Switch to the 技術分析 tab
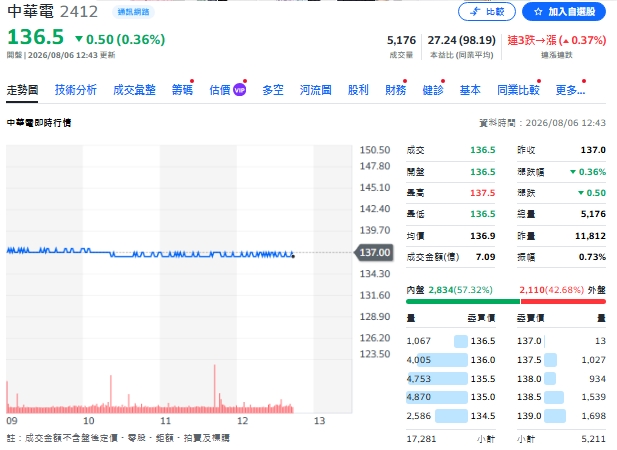 (76, 90)
